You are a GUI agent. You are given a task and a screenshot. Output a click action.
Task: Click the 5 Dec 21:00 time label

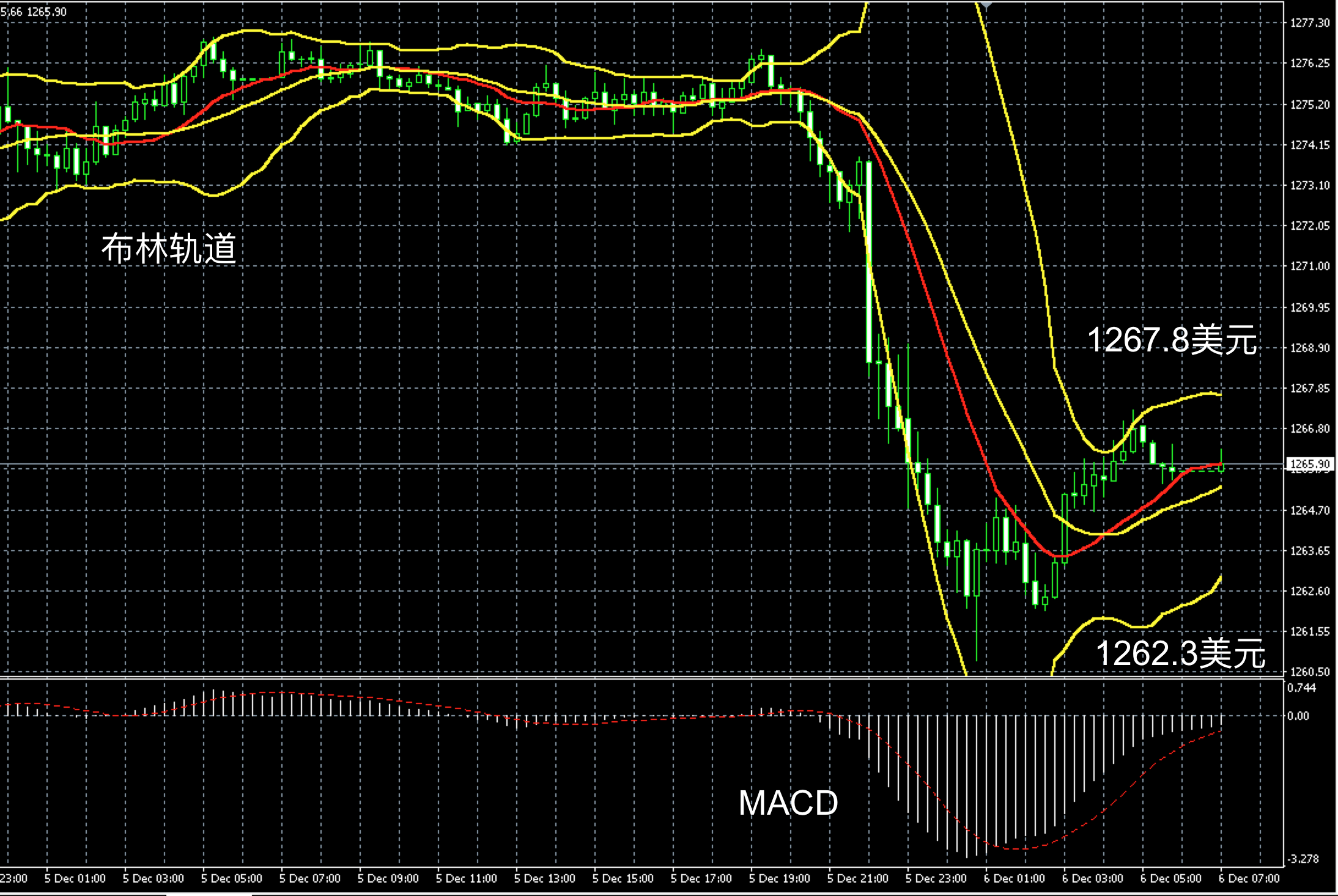click(857, 878)
